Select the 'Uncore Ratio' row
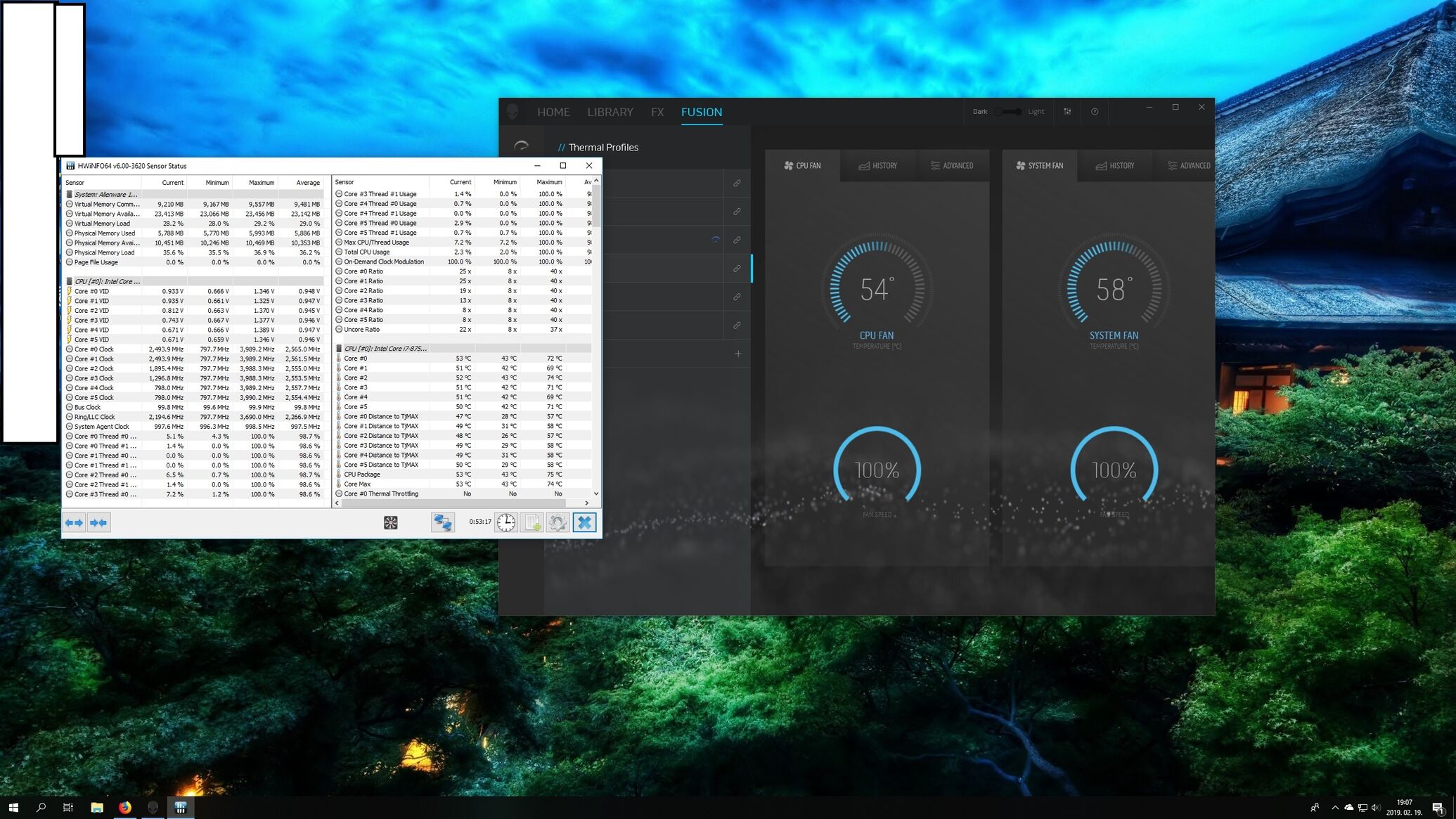This screenshot has height=819, width=1456. (x=463, y=329)
